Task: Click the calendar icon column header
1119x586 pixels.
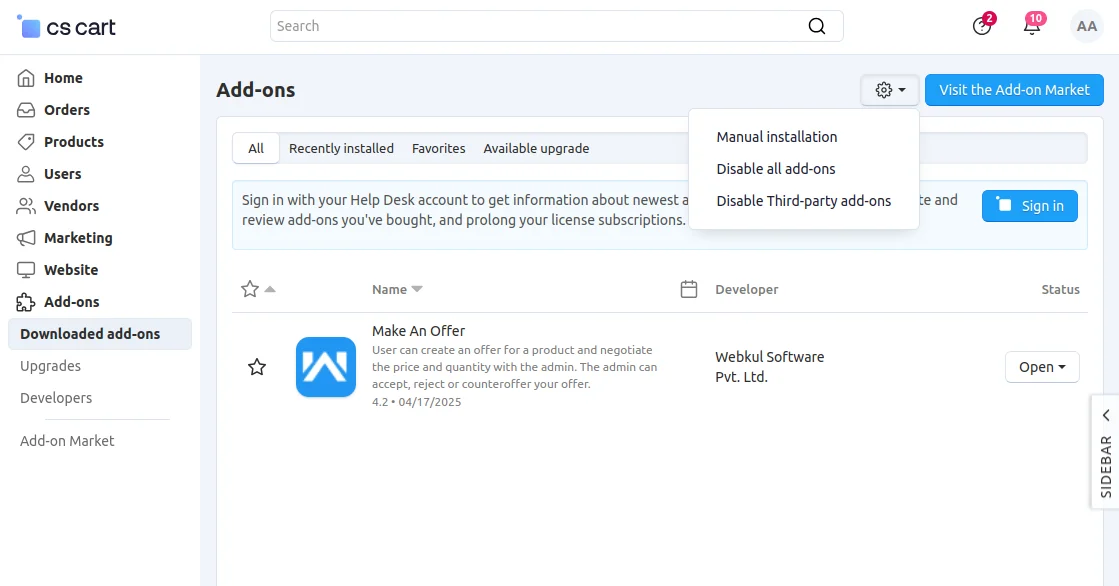Action: coord(688,290)
